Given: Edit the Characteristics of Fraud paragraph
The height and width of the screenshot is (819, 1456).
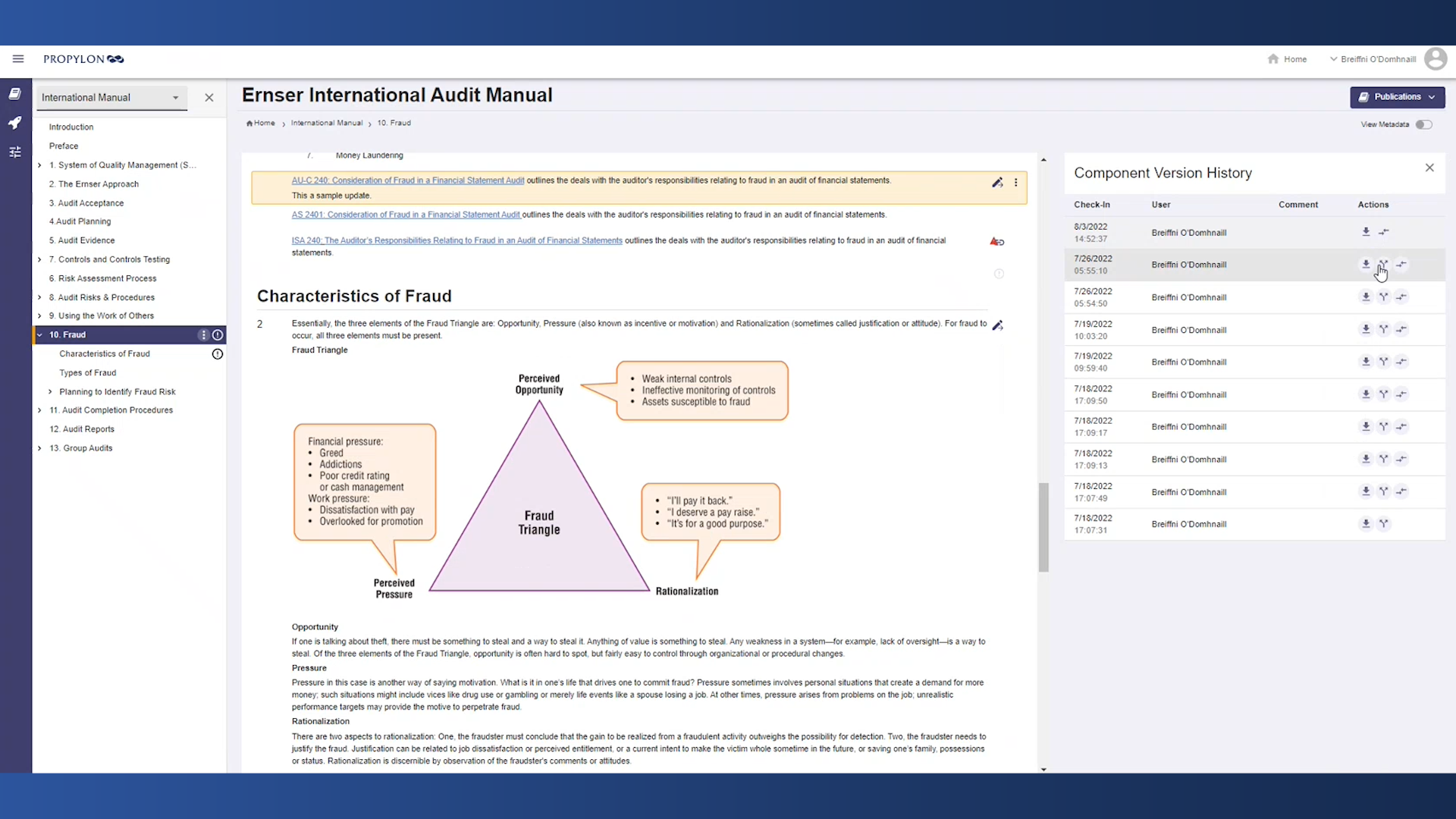Looking at the screenshot, I should point(998,325).
